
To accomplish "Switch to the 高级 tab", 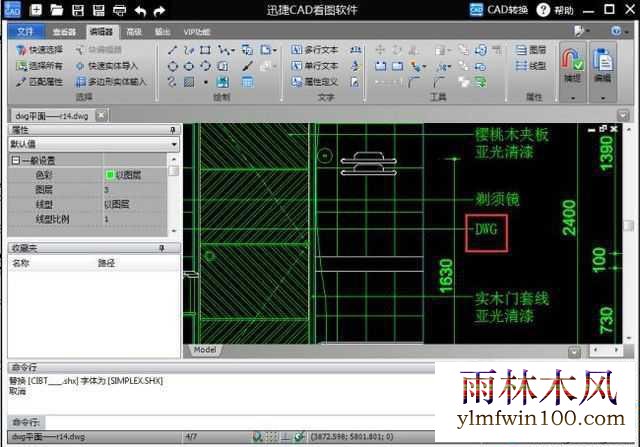I will click(x=134, y=32).
